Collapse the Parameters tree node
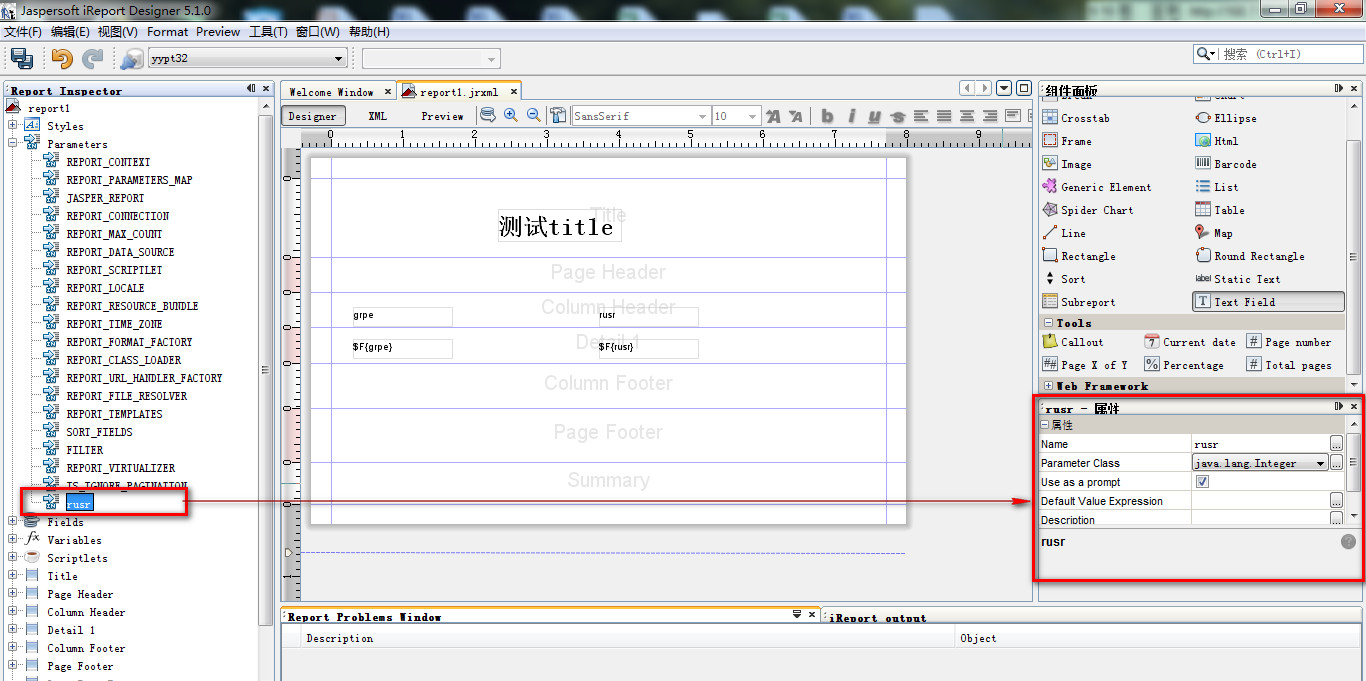 coord(13,144)
